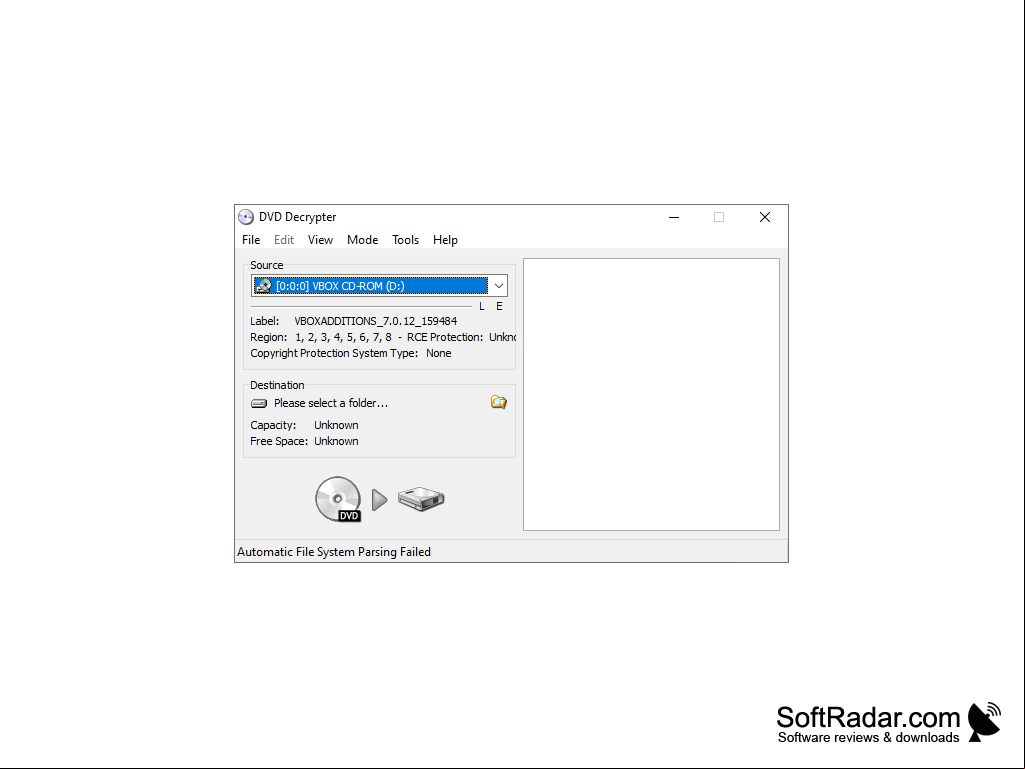Click the 'Please select a folder…' text
This screenshot has height=769, width=1025.
(x=331, y=403)
